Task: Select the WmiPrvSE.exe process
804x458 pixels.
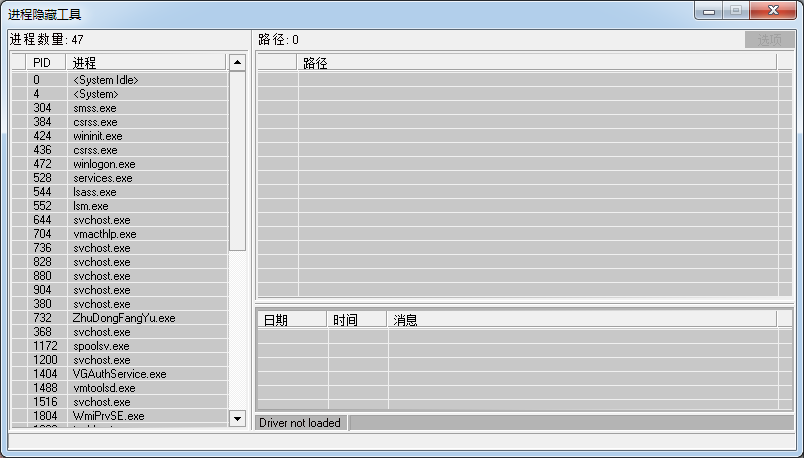Action: (x=108, y=416)
